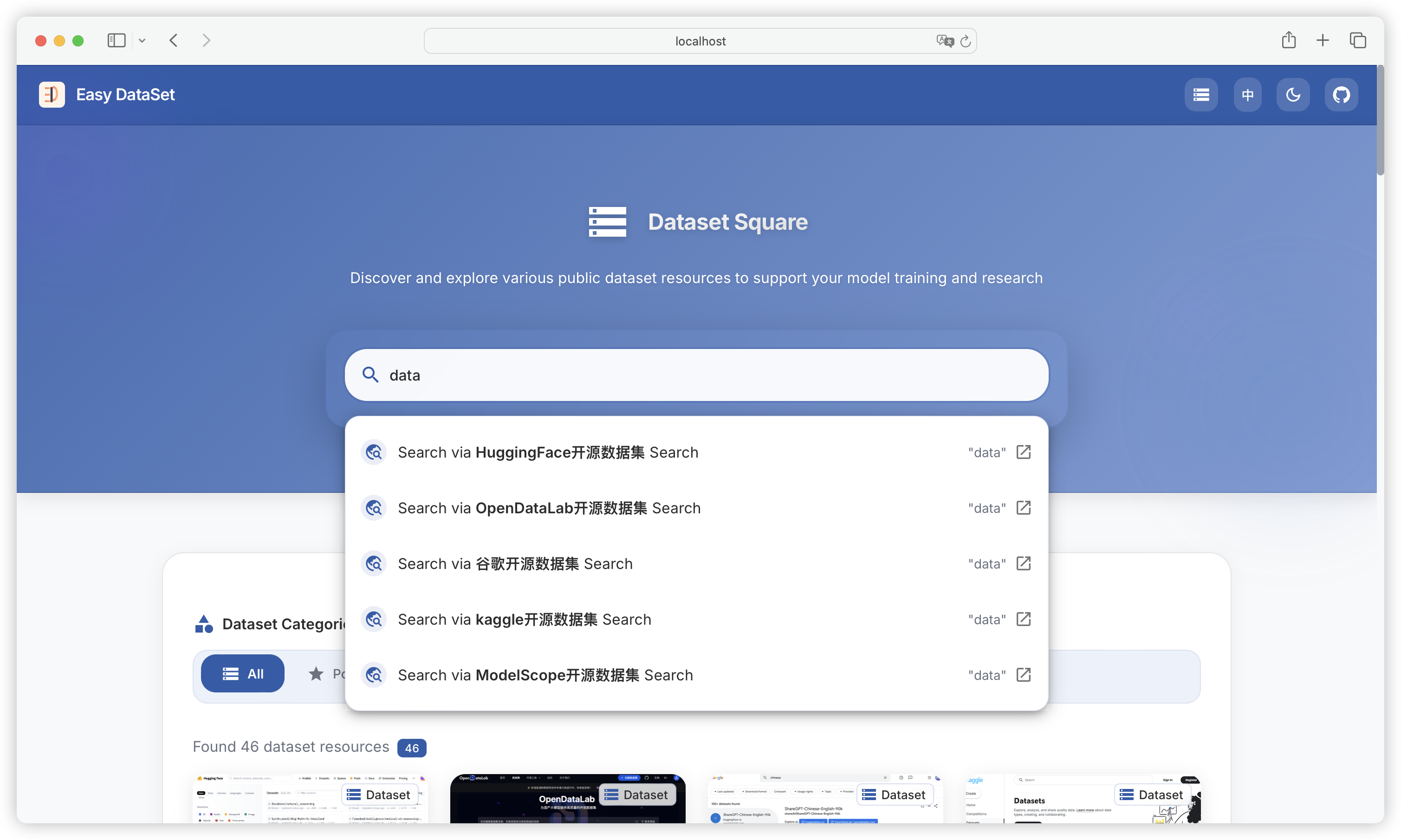The image size is (1401, 840).
Task: Click Easy DataSet logo icon
Action: click(x=52, y=95)
